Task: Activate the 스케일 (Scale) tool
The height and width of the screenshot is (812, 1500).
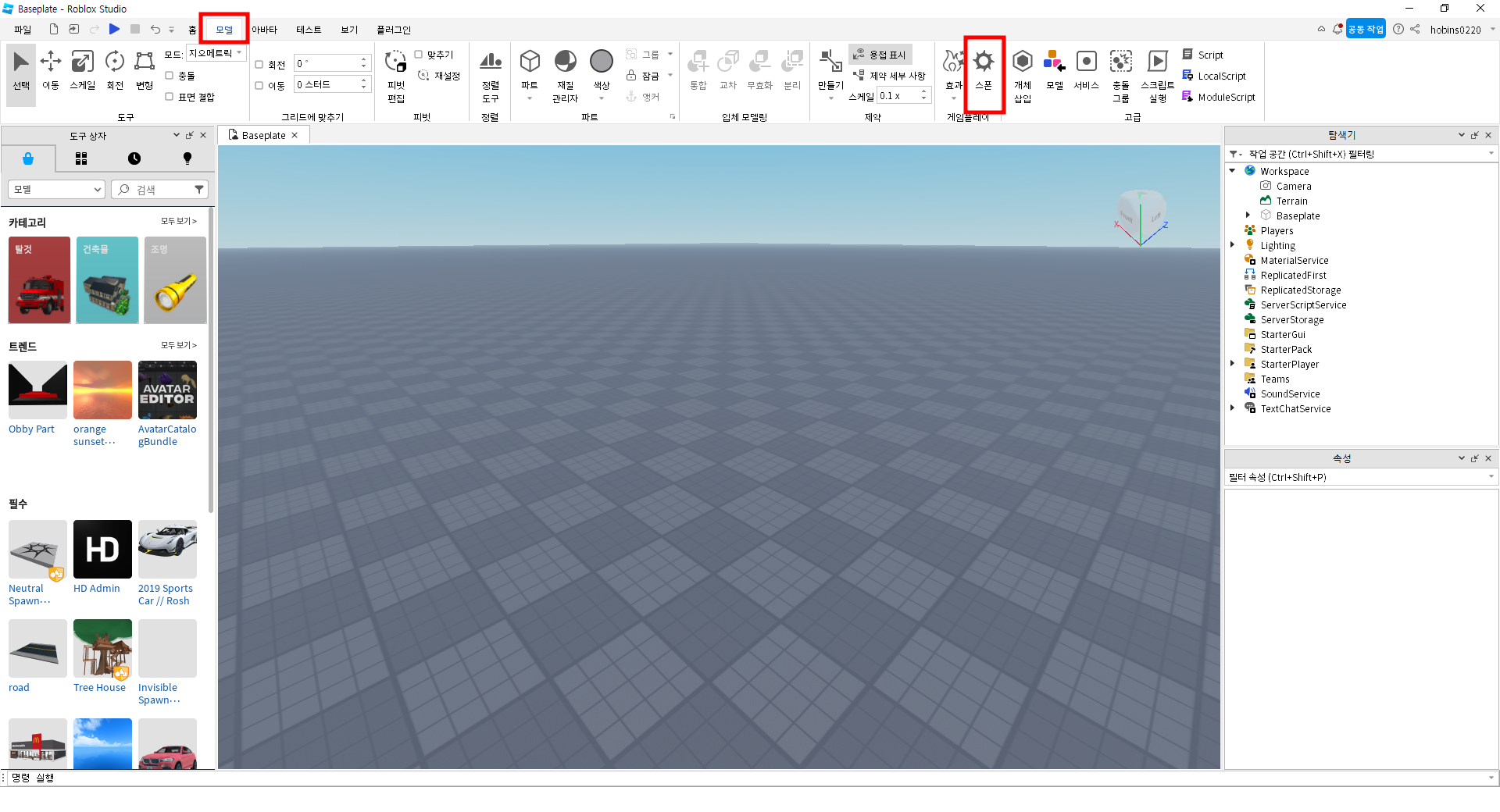Action: (x=82, y=71)
